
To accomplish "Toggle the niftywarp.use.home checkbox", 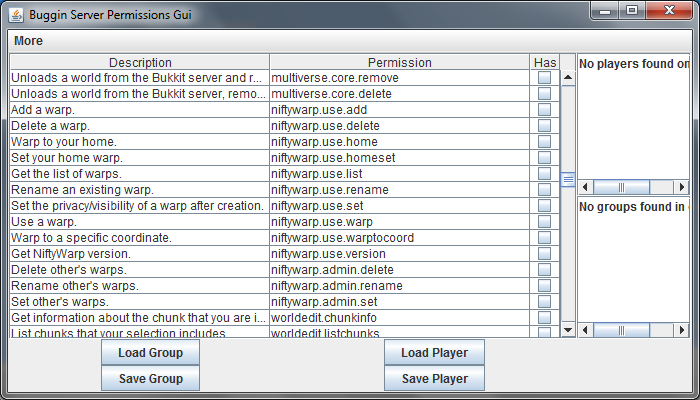I will tap(544, 142).
